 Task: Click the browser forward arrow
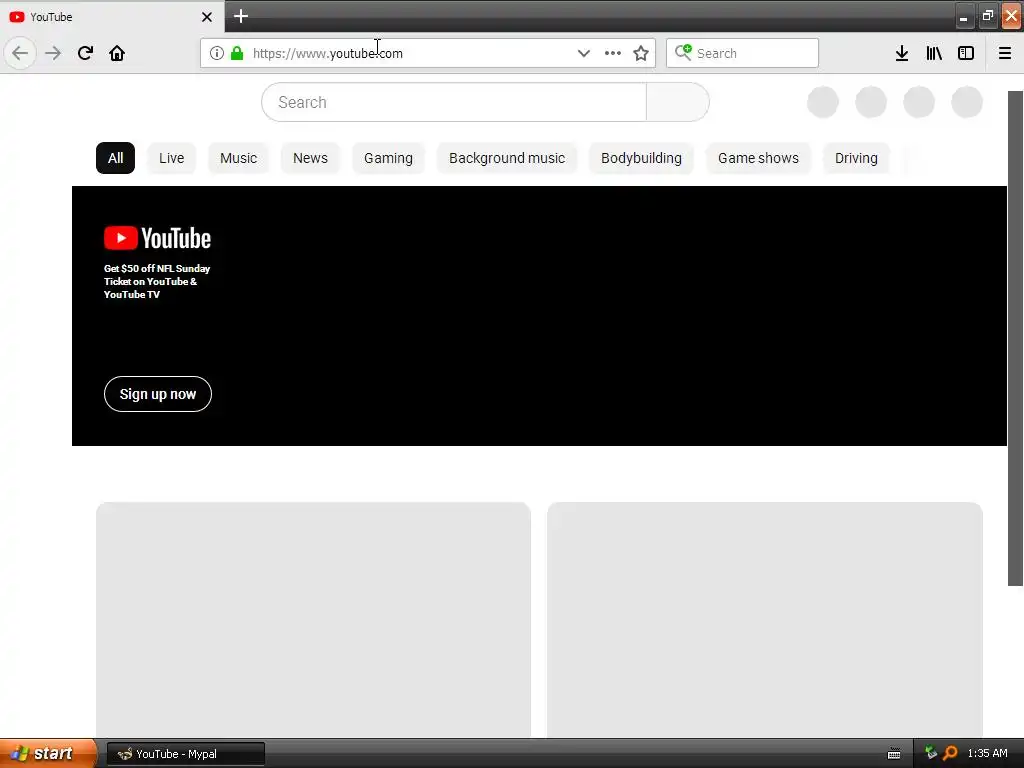click(x=53, y=53)
